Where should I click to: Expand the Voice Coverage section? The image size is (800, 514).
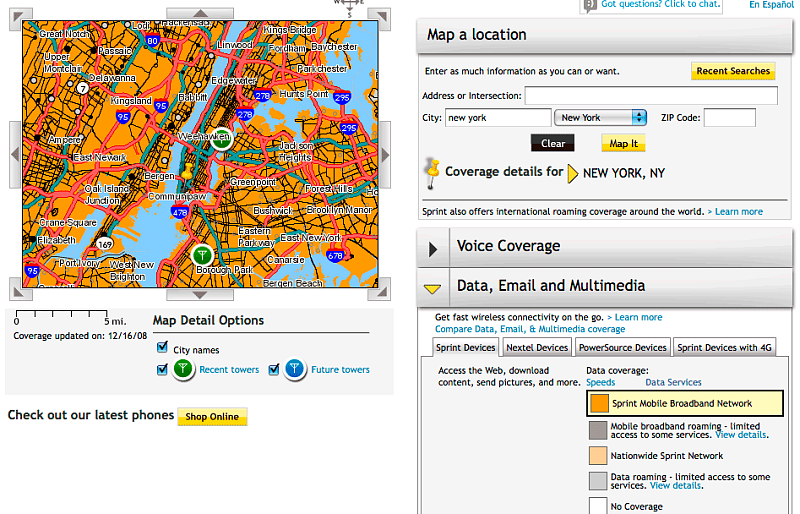coord(433,249)
